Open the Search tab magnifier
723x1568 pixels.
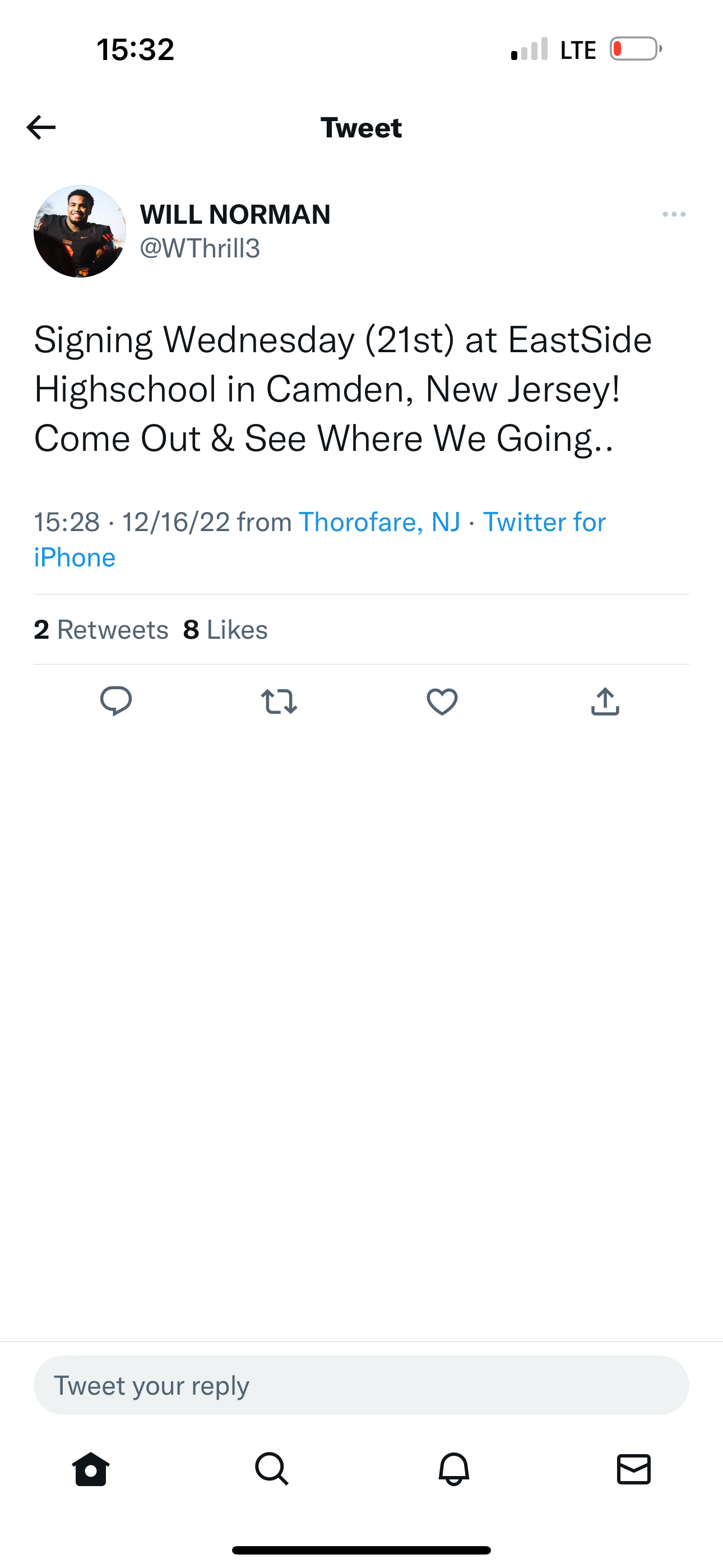click(x=271, y=1469)
